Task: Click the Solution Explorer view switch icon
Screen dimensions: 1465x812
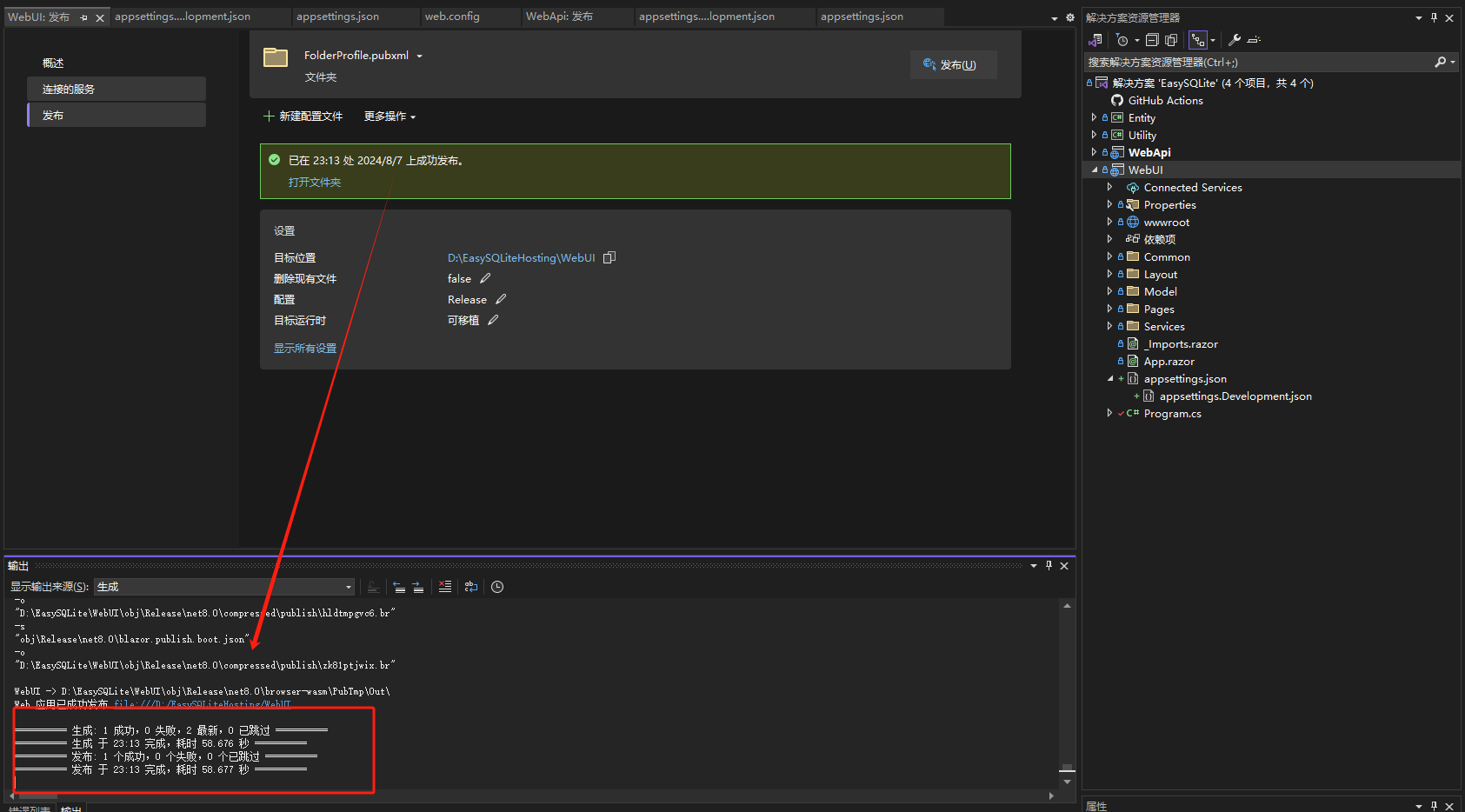Action: pyautogui.click(x=1095, y=40)
